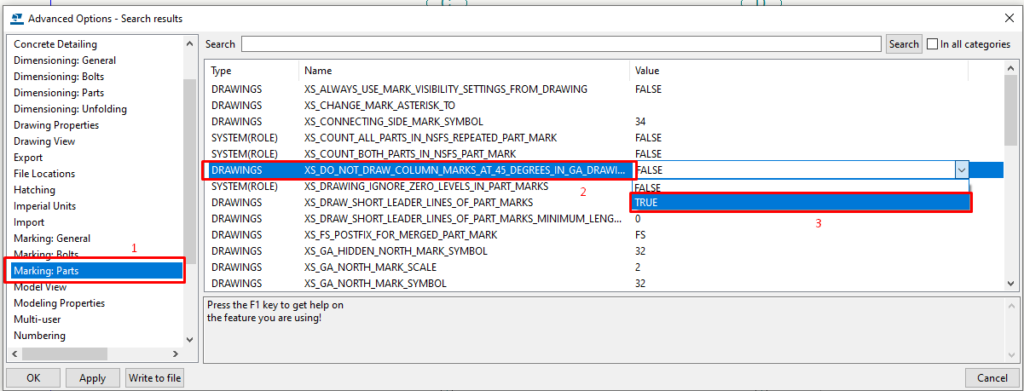Screen dimensions: 1024x391
Task: Enable the In all categories checkbox
Action: coord(932,44)
